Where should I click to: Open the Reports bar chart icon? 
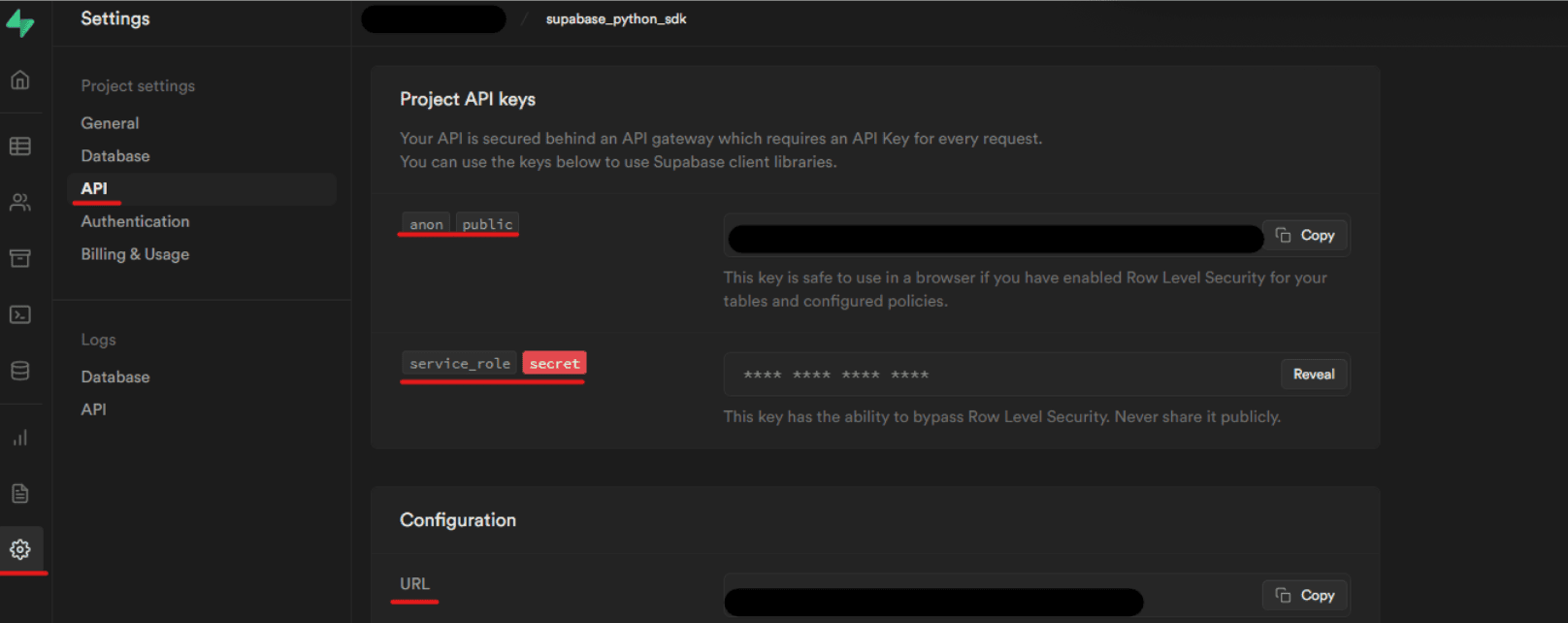click(x=19, y=438)
